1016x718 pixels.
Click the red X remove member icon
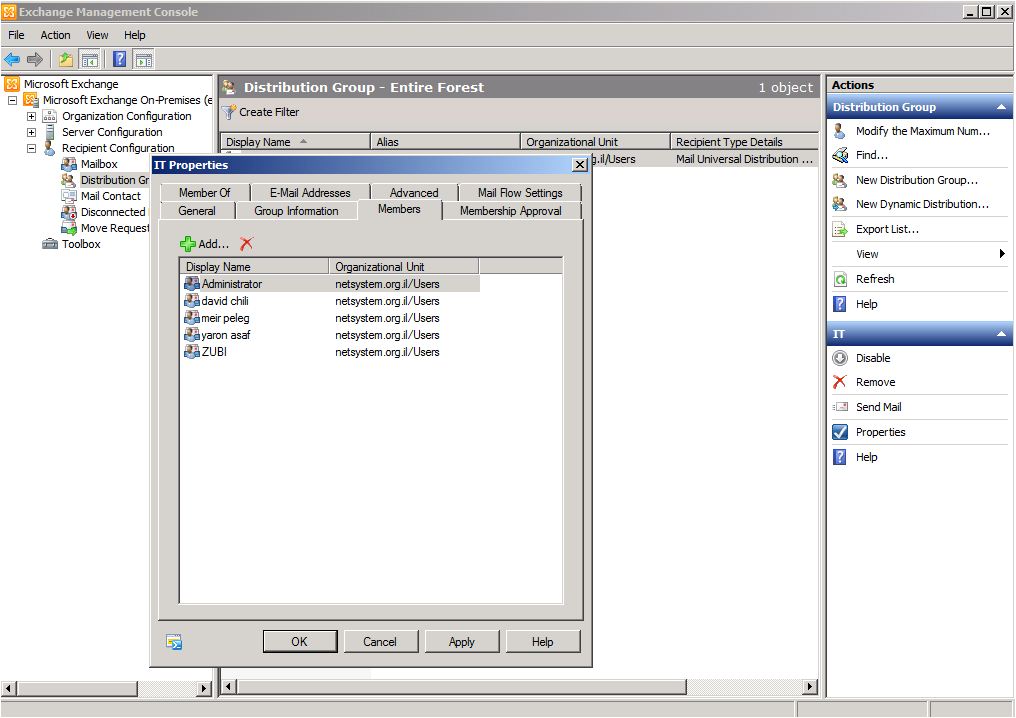[x=246, y=244]
